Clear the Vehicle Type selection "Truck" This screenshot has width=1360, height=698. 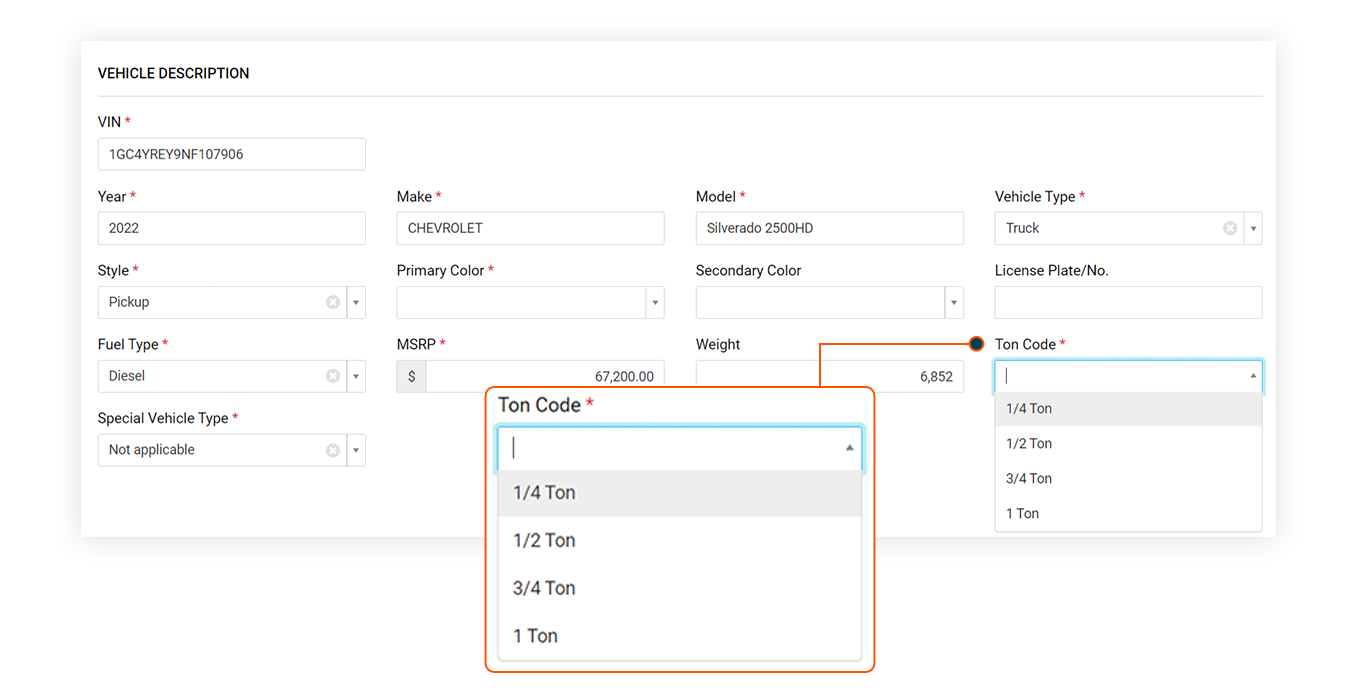[1230, 228]
